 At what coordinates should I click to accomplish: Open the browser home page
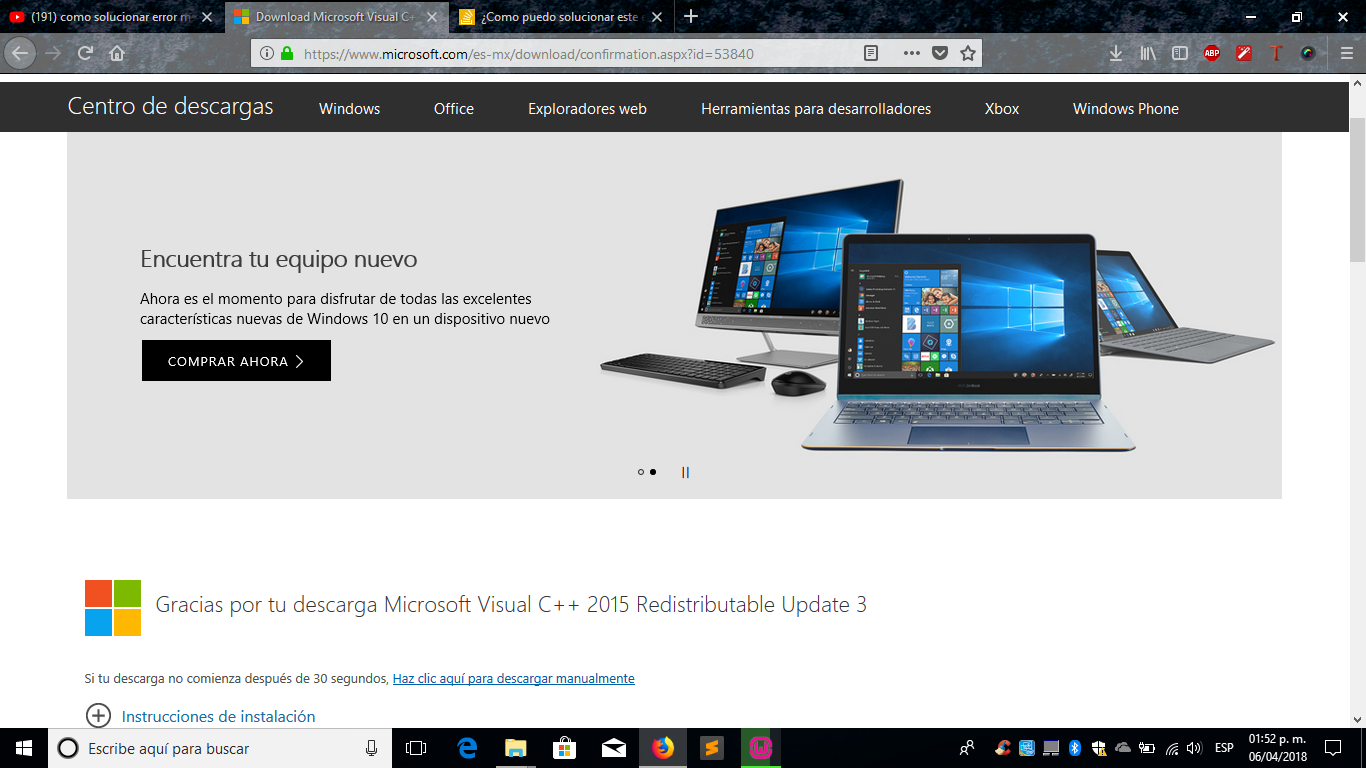coord(117,53)
